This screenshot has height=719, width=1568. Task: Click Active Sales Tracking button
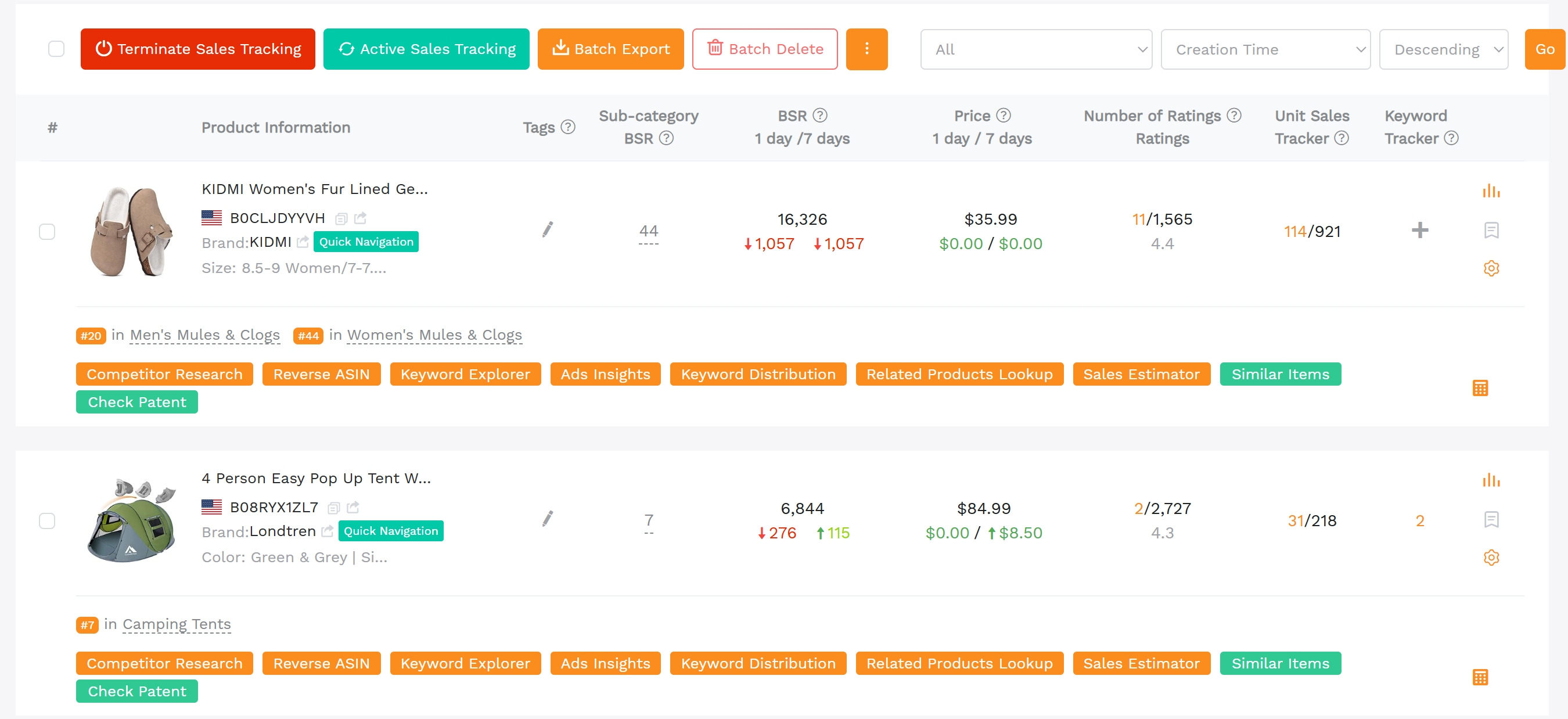click(426, 49)
